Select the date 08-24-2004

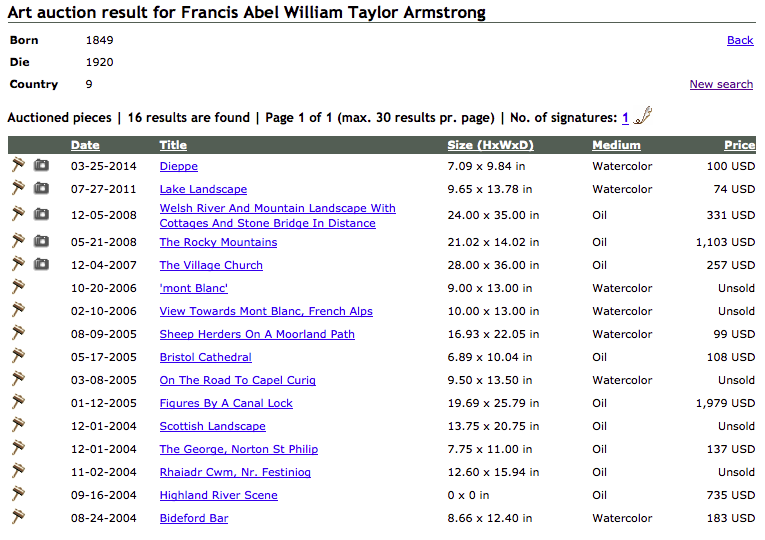[103, 518]
